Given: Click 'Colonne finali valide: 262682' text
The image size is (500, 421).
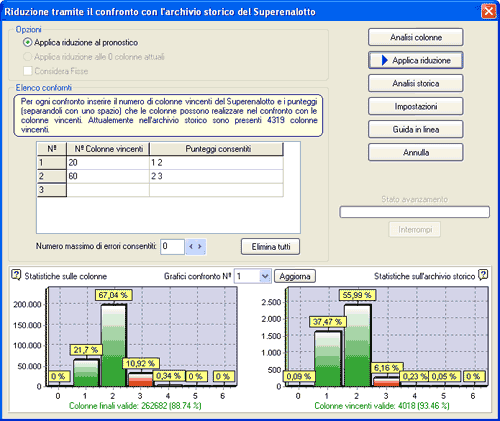Looking at the screenshot, I should [x=135, y=406].
